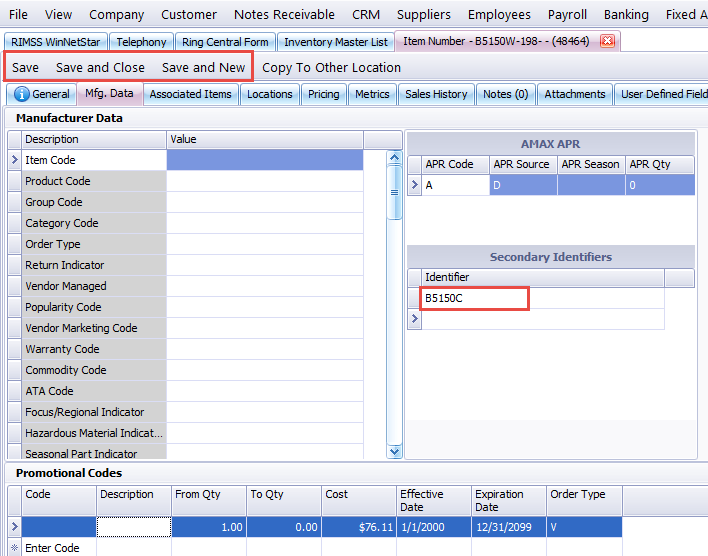This screenshot has height=556, width=708.
Task: Click the Manufacturer Data scrollbar thumb
Action: (395, 192)
